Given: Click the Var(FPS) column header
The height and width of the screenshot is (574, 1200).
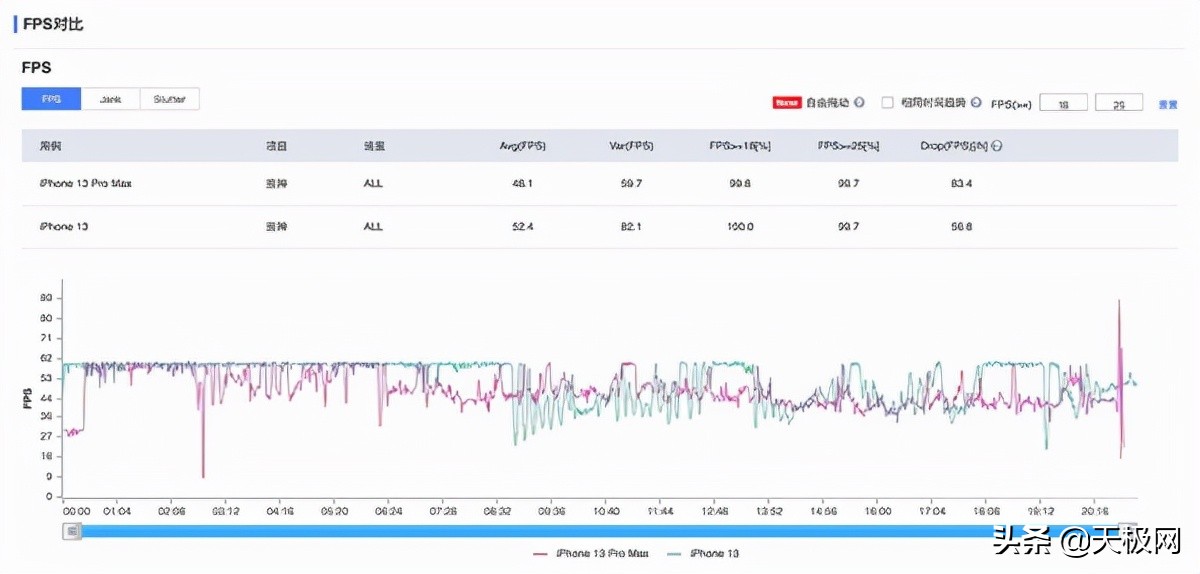Looking at the screenshot, I should coord(631,146).
